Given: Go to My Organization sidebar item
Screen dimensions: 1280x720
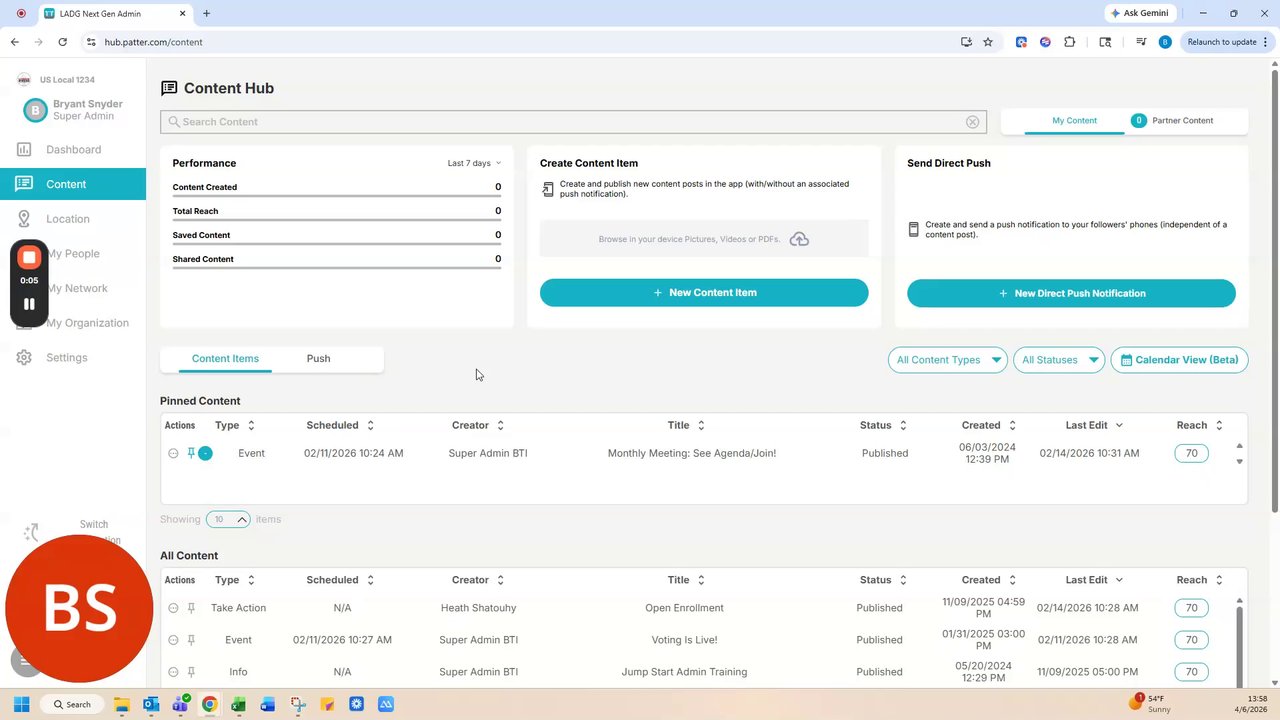Looking at the screenshot, I should 87,323.
